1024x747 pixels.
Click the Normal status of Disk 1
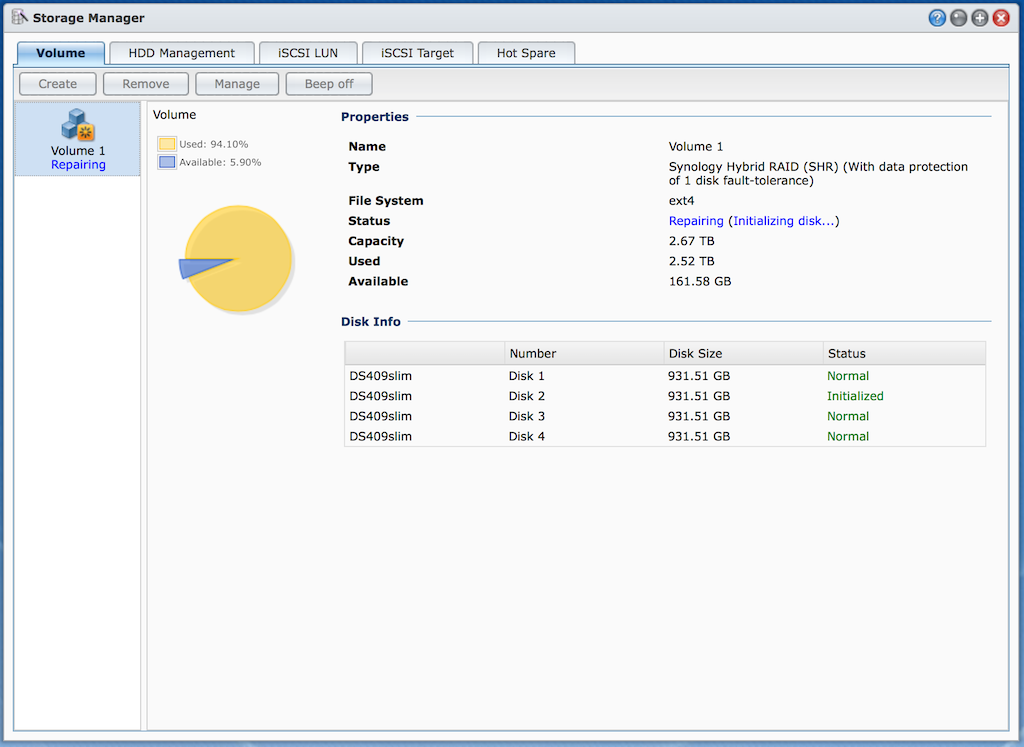click(848, 375)
